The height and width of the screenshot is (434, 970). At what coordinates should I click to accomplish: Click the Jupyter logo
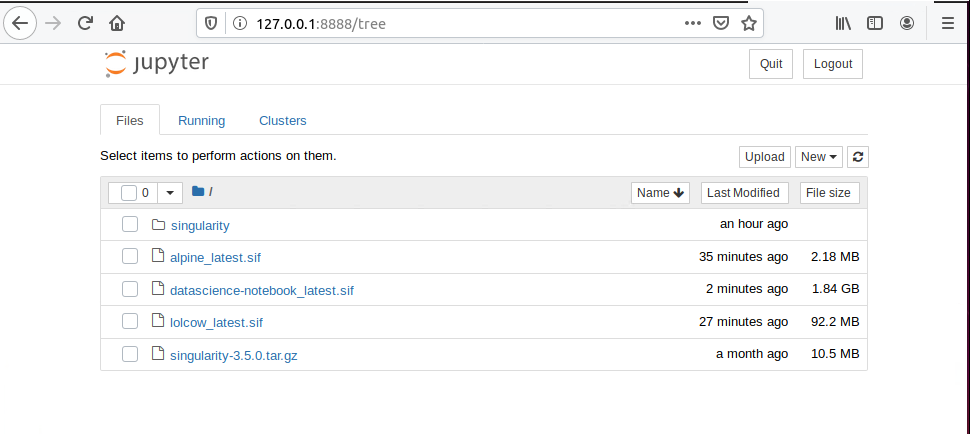pyautogui.click(x=157, y=64)
